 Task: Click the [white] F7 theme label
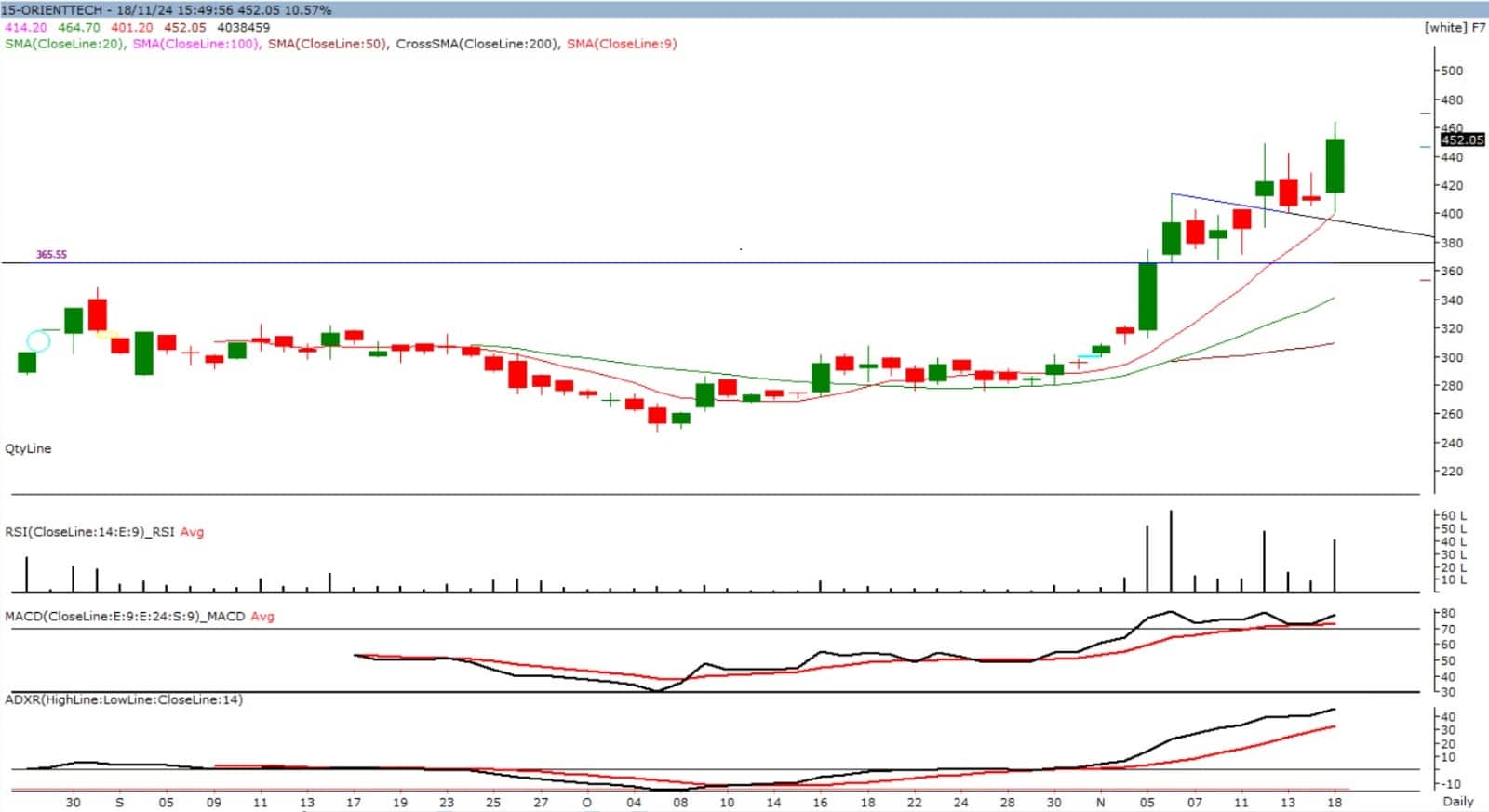pyautogui.click(x=1455, y=27)
